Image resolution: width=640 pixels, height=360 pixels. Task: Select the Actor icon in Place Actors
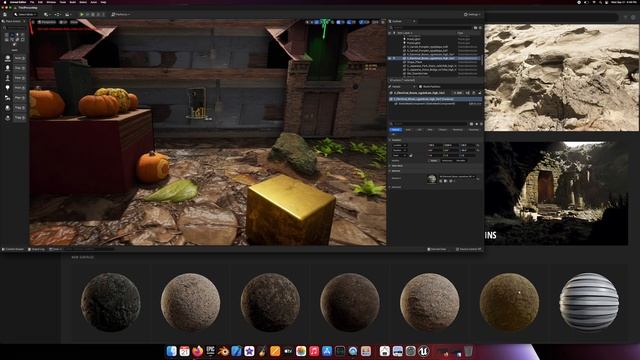pos(7,58)
